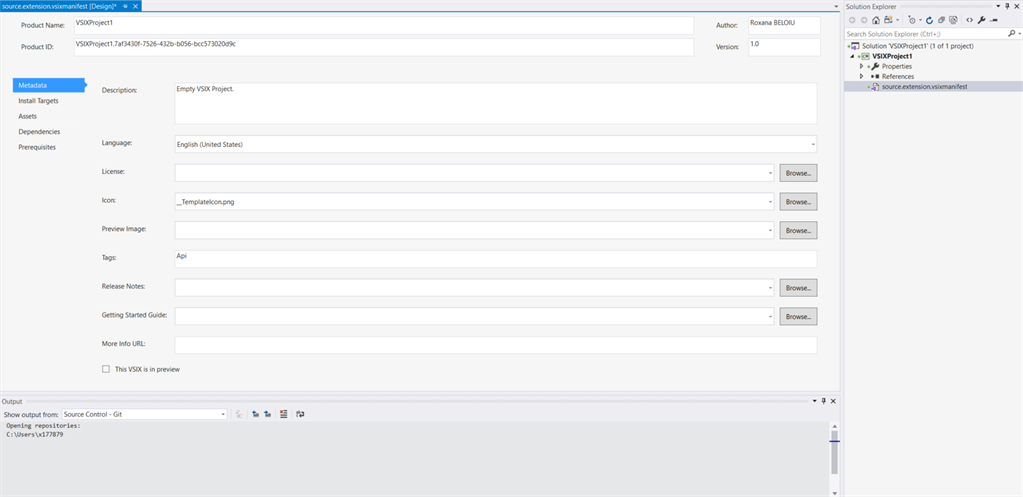Pin the Solution Explorer panel

click(1007, 7)
